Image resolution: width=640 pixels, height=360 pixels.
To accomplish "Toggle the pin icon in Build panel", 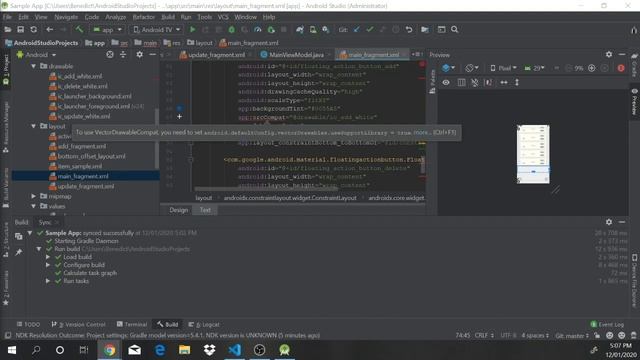I will pyautogui.click(x=19, y=252).
